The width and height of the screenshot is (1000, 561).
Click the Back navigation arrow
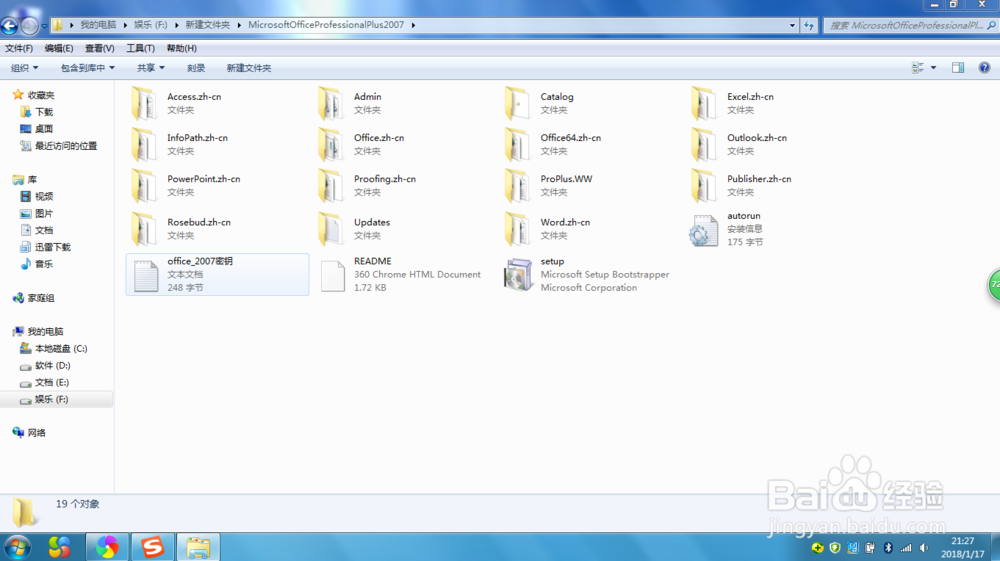pos(10,26)
